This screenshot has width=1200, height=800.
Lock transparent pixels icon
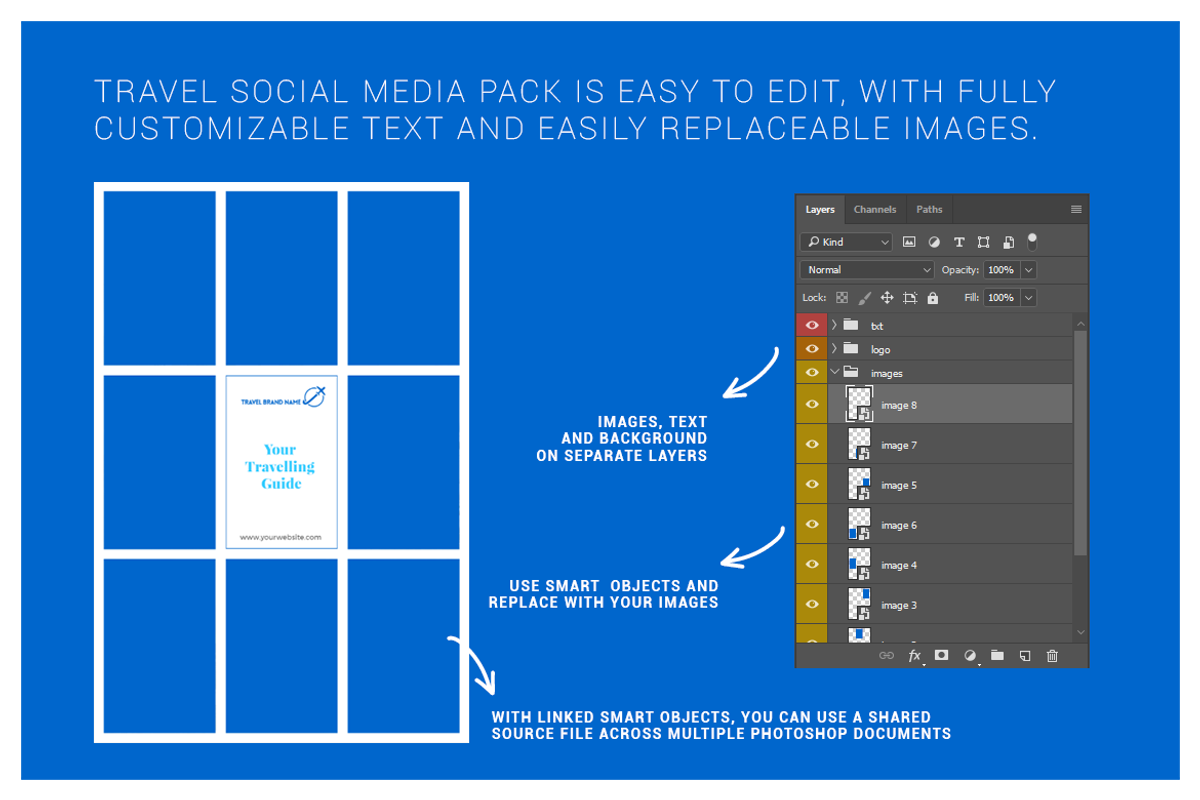[x=842, y=298]
